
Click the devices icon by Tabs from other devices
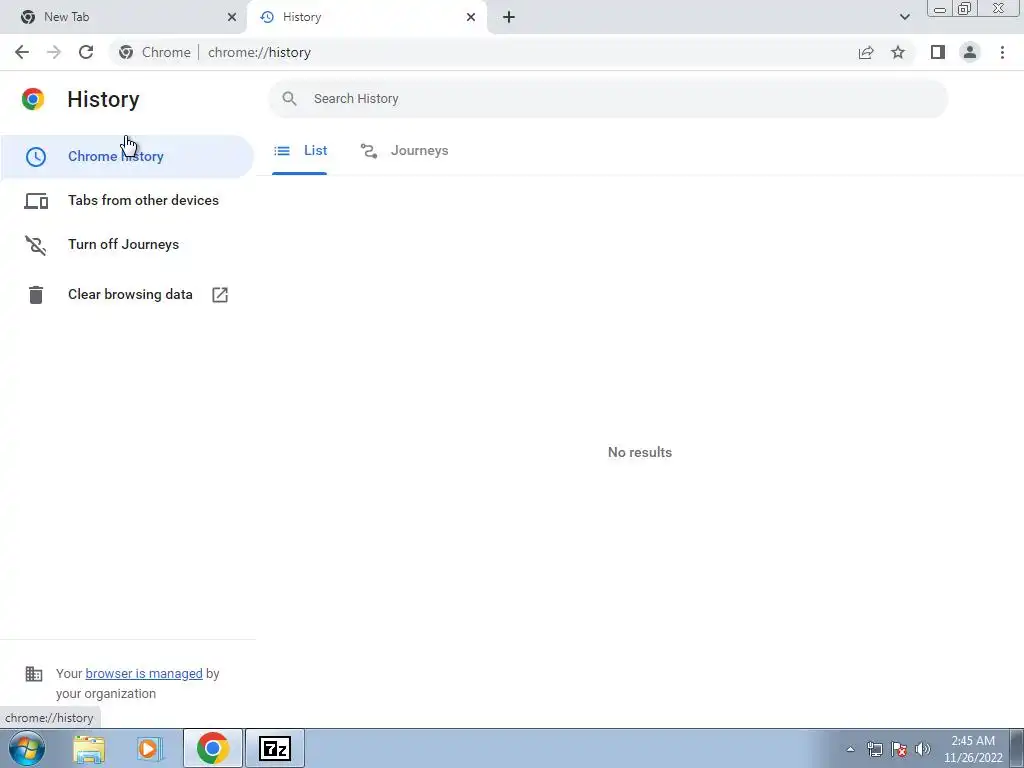coord(36,201)
